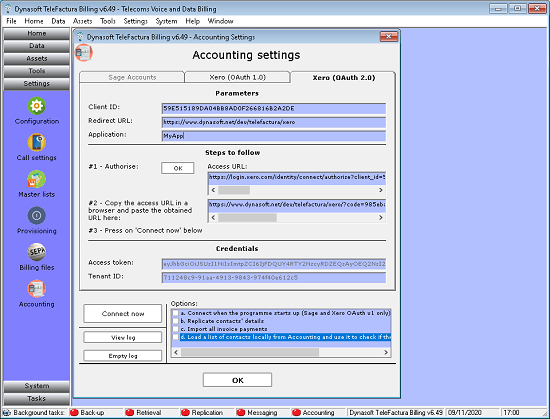
Task: Click date 09/11/2020 in status bar
Action: tap(464, 413)
